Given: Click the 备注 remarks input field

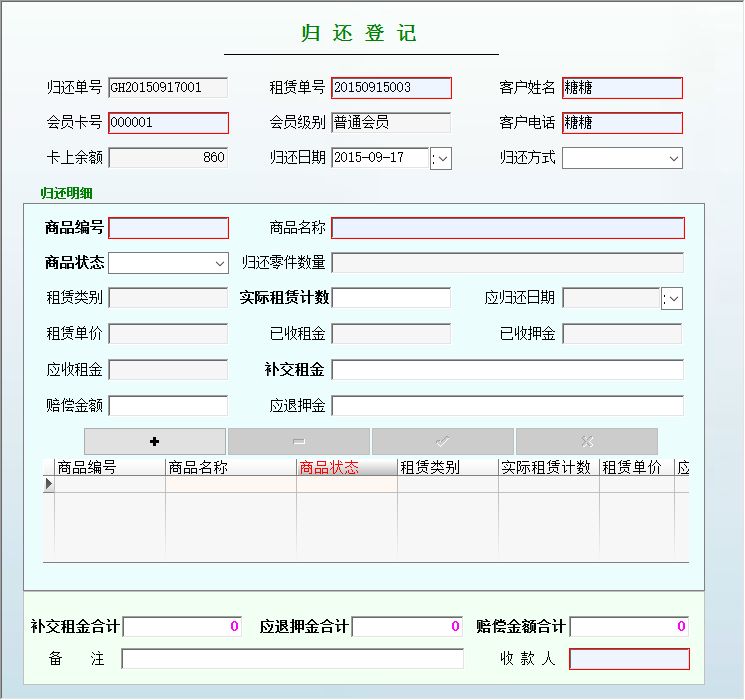Looking at the screenshot, I should pyautogui.click(x=293, y=659).
